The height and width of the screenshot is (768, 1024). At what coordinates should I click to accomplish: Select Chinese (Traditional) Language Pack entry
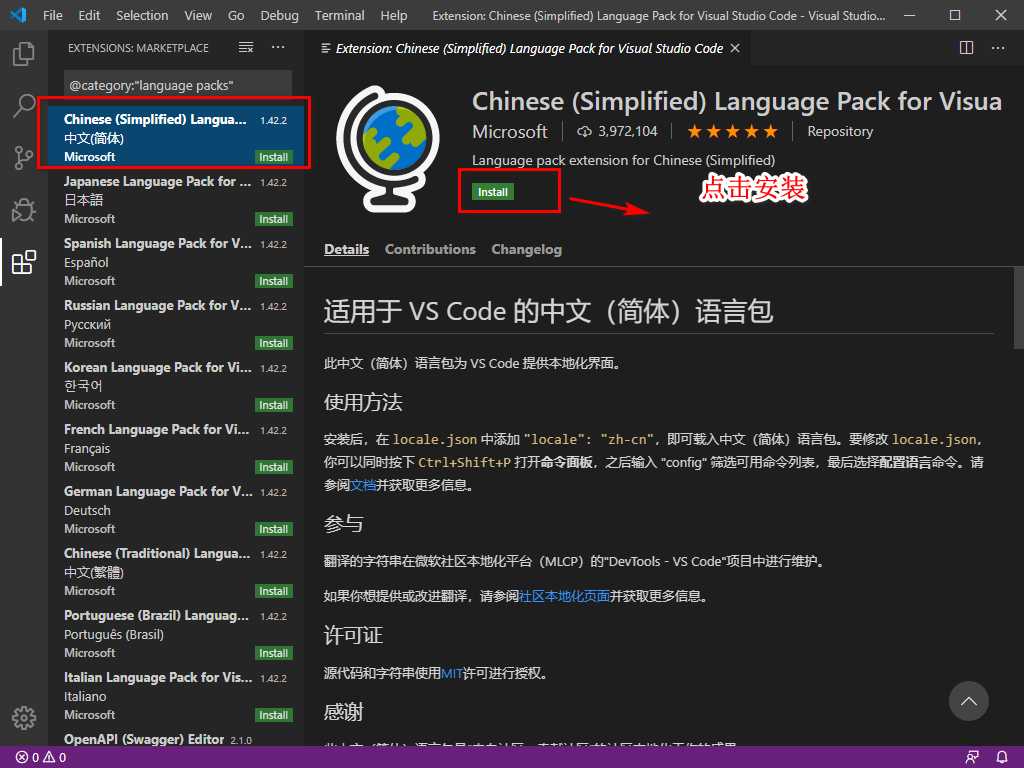[178, 571]
